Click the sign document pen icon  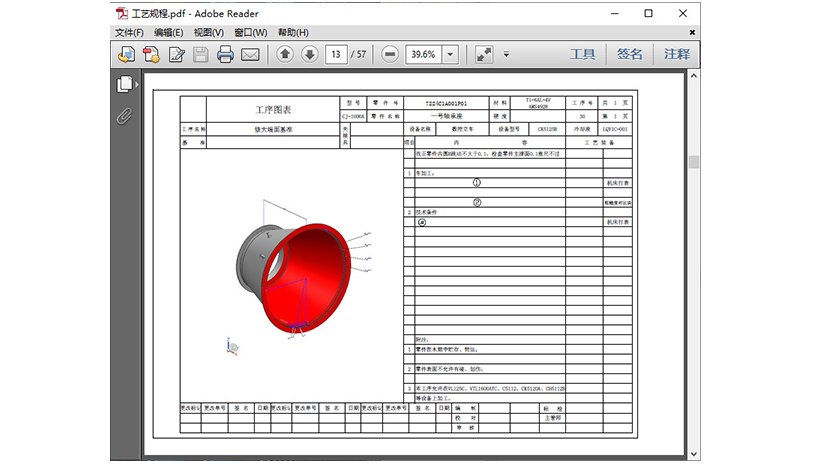coord(177,55)
